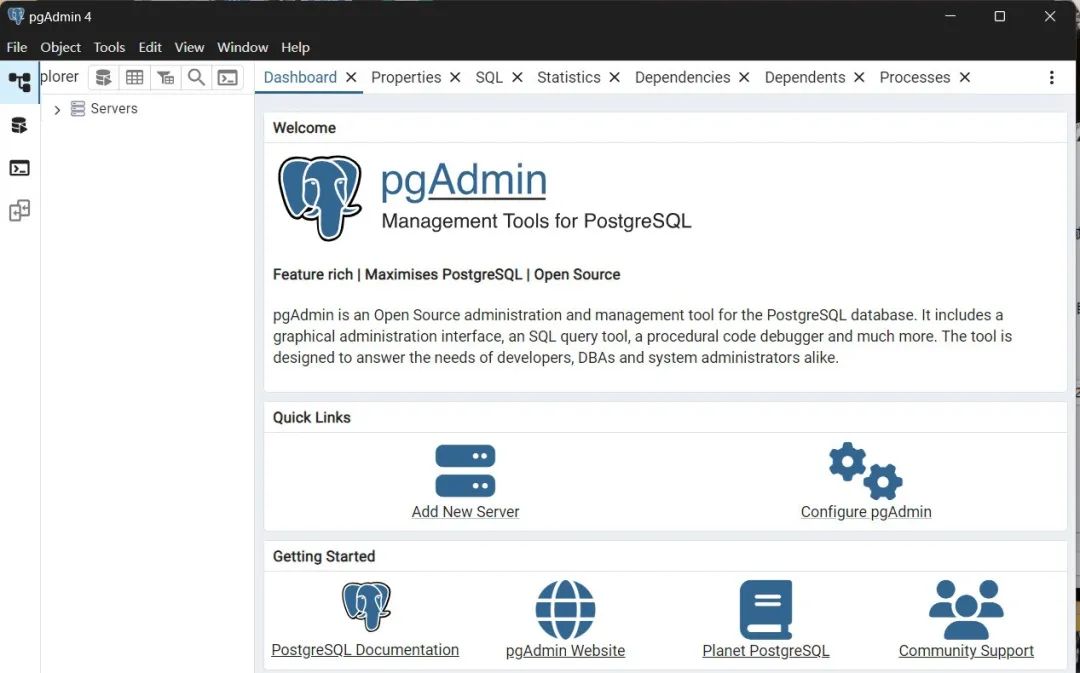Open the Planet PostgreSQL link
This screenshot has height=673, width=1080.
pyautogui.click(x=766, y=650)
